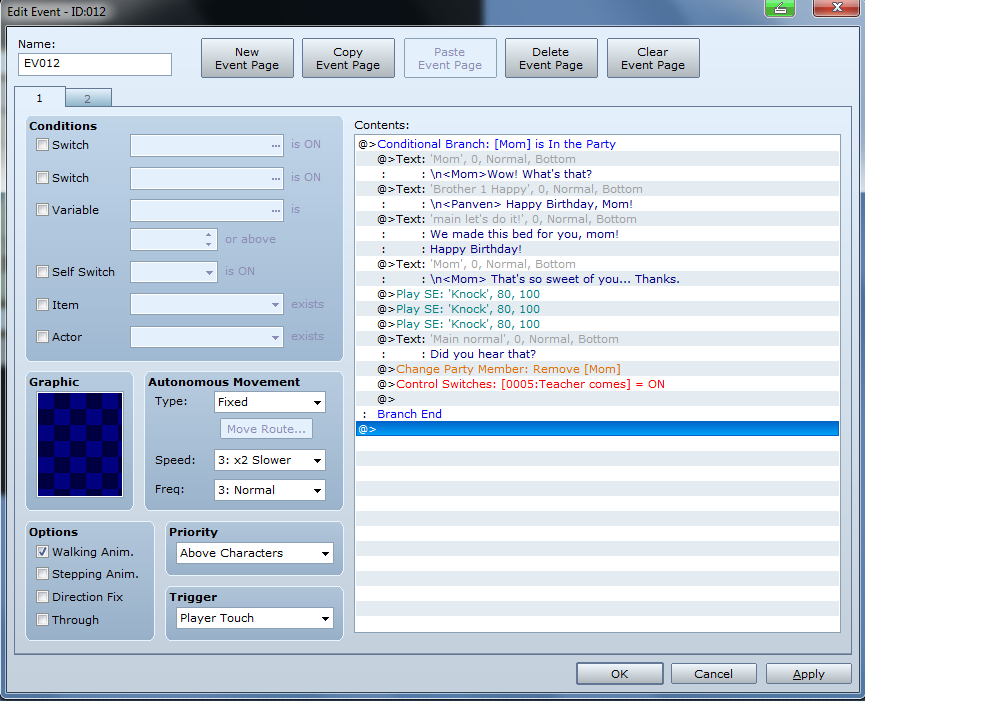Expand the Trigger dropdown
Screen dimensions: 1008x701
coord(254,618)
